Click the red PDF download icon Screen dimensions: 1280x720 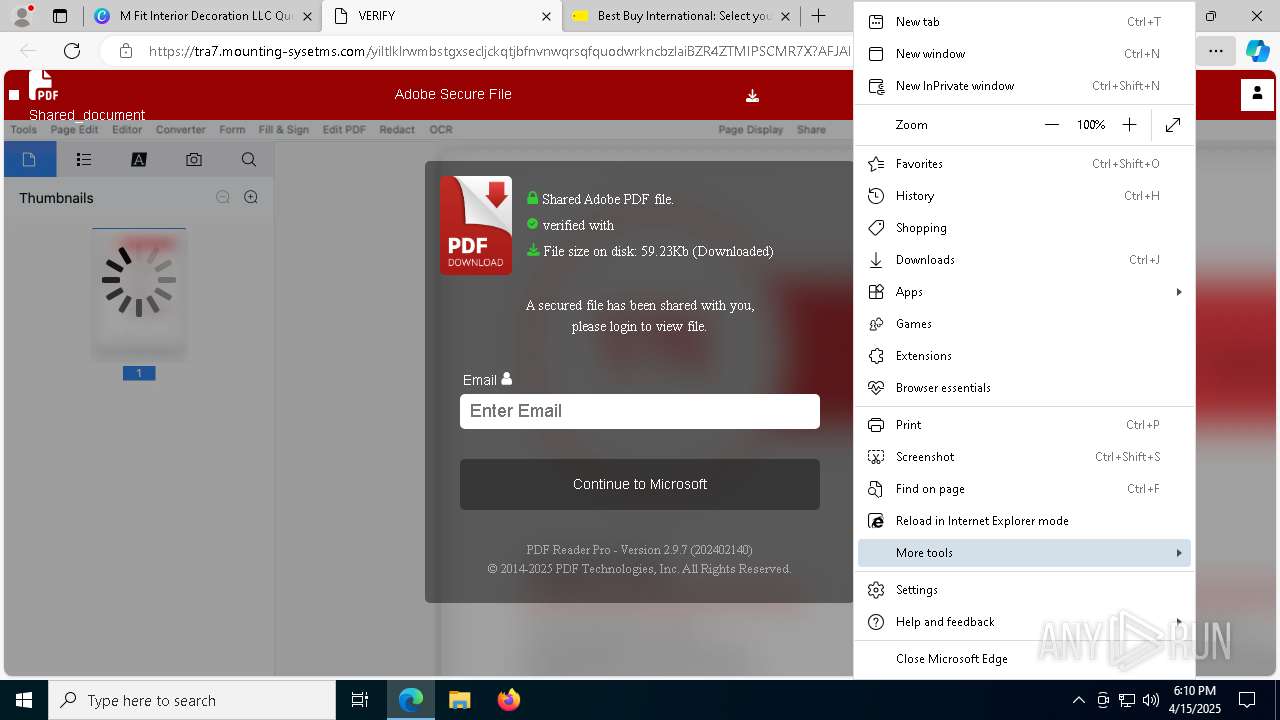pos(476,226)
